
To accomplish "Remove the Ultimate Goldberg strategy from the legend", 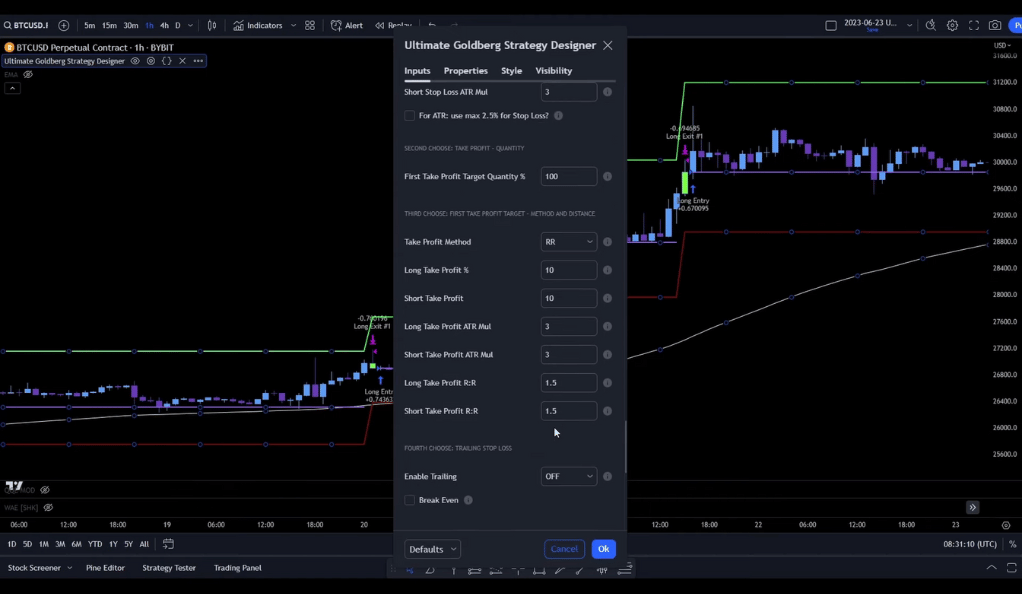I will [182, 61].
